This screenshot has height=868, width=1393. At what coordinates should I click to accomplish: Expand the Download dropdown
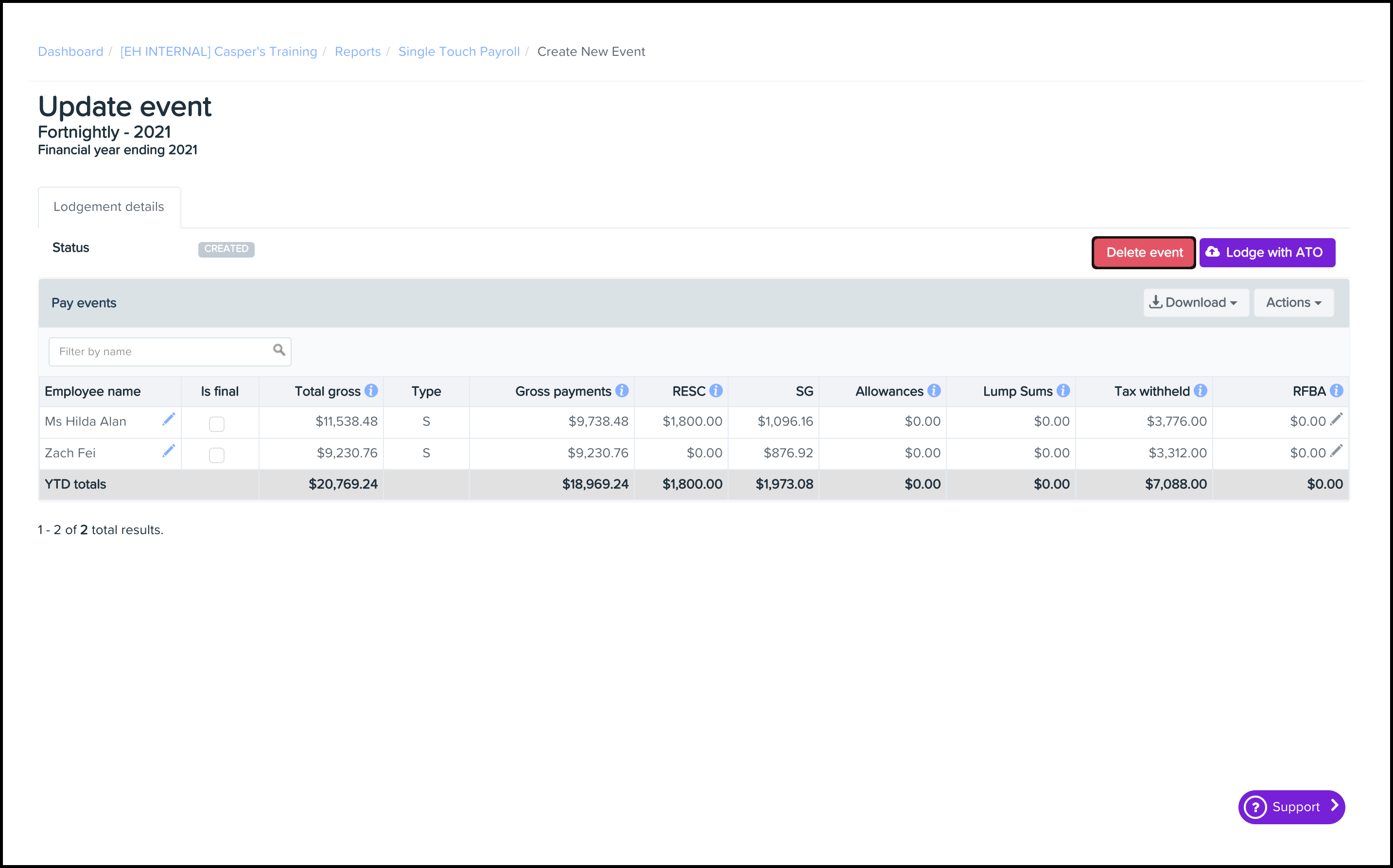(1196, 303)
